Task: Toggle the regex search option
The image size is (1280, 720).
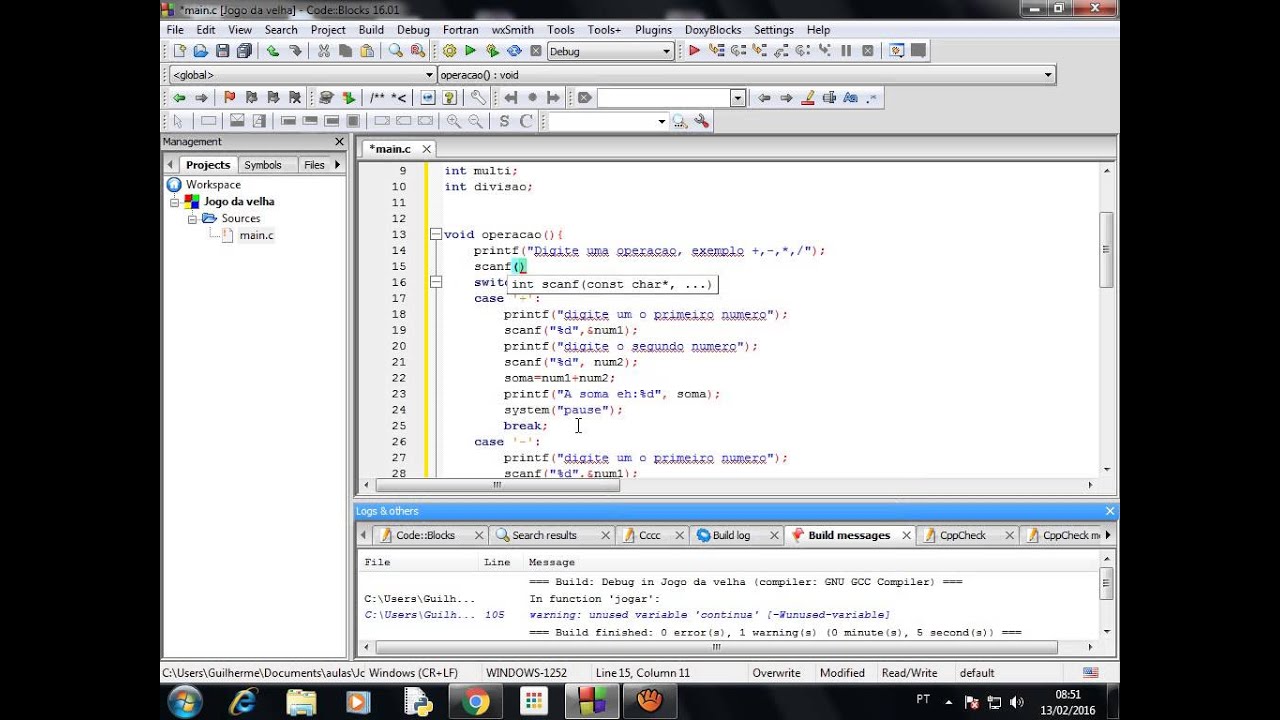Action: (x=872, y=97)
